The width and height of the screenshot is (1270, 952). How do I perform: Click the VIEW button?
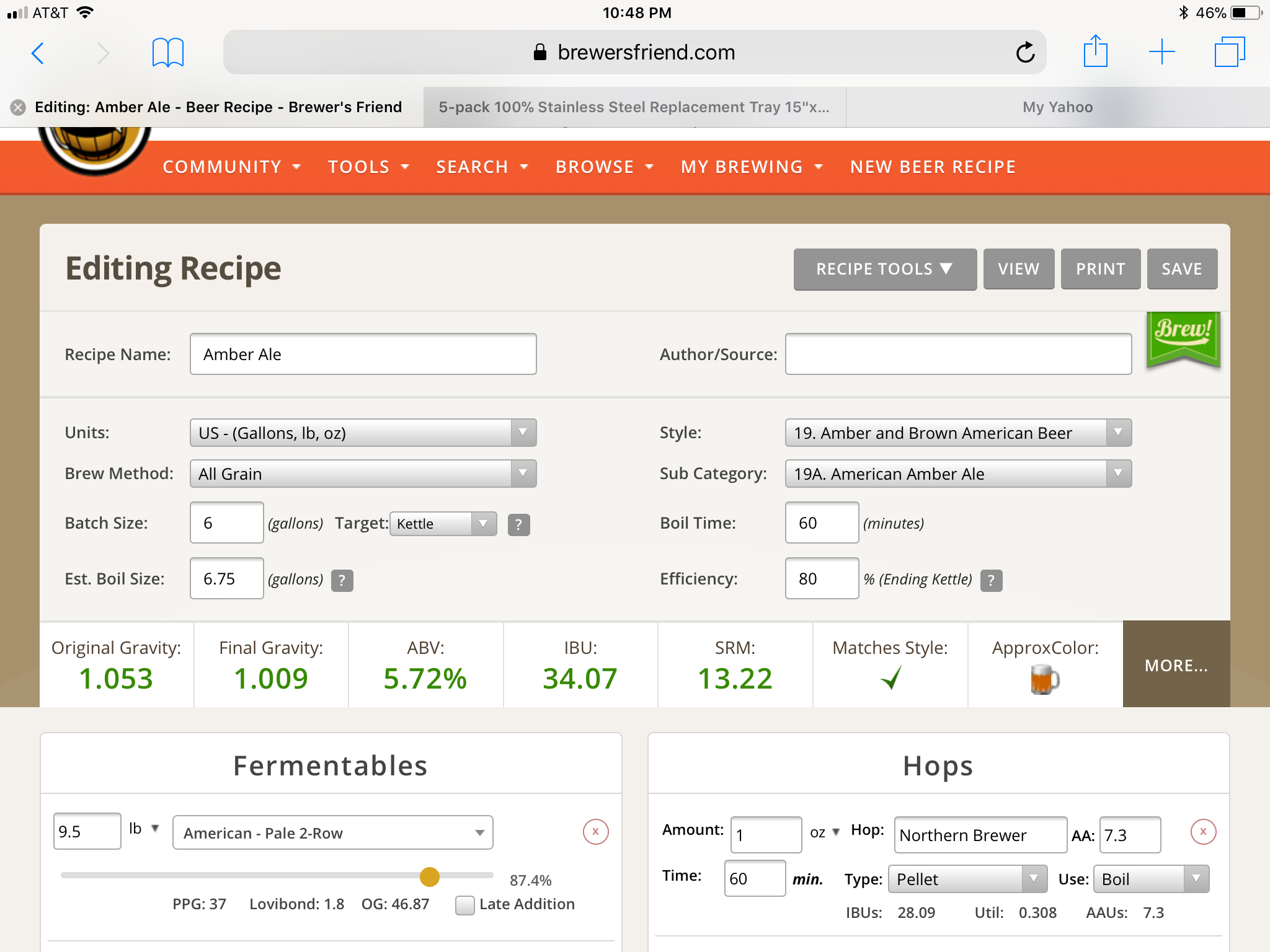click(1018, 269)
